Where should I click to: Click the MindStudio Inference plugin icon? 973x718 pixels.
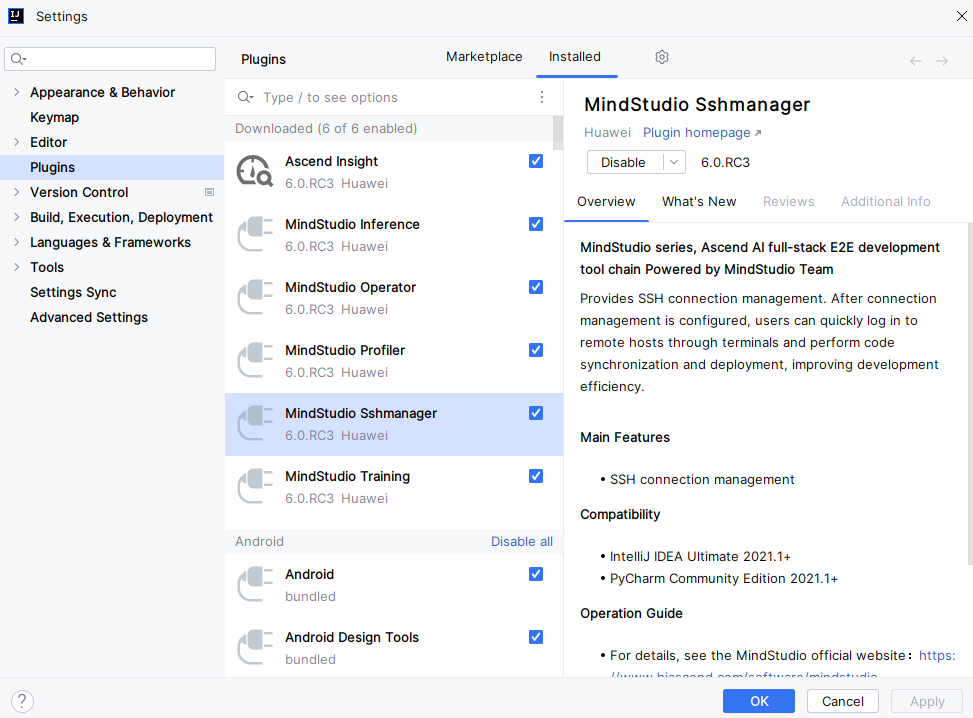(x=254, y=234)
